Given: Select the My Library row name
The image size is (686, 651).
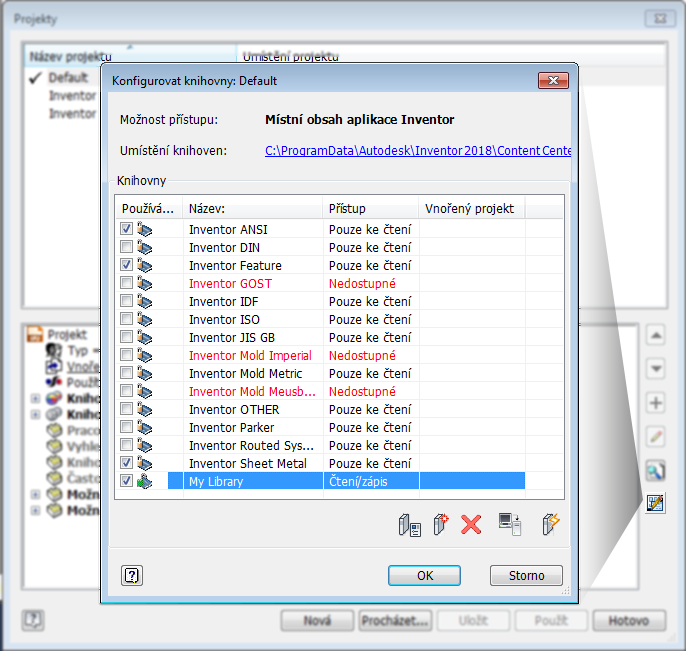Looking at the screenshot, I should [216, 481].
